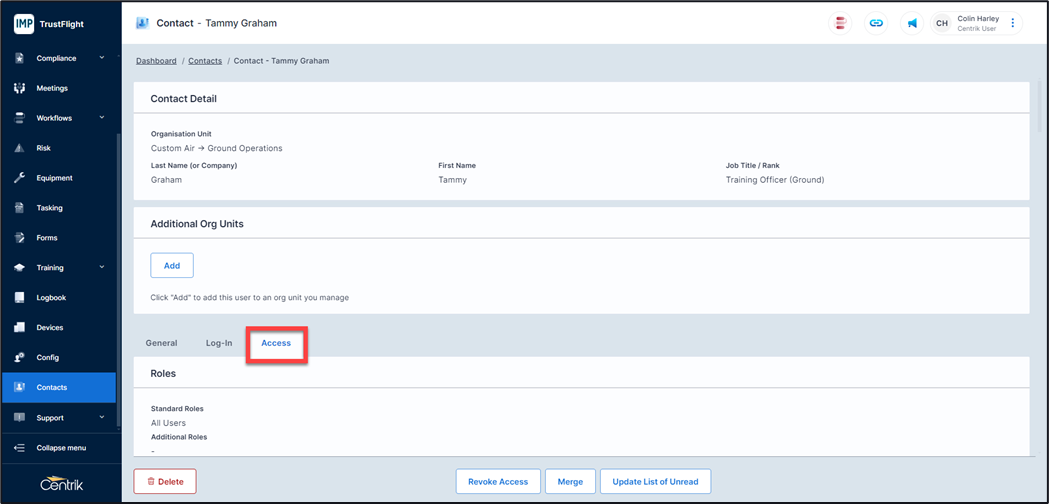Open the megaphone announcements icon
1049x504 pixels.
click(x=912, y=23)
